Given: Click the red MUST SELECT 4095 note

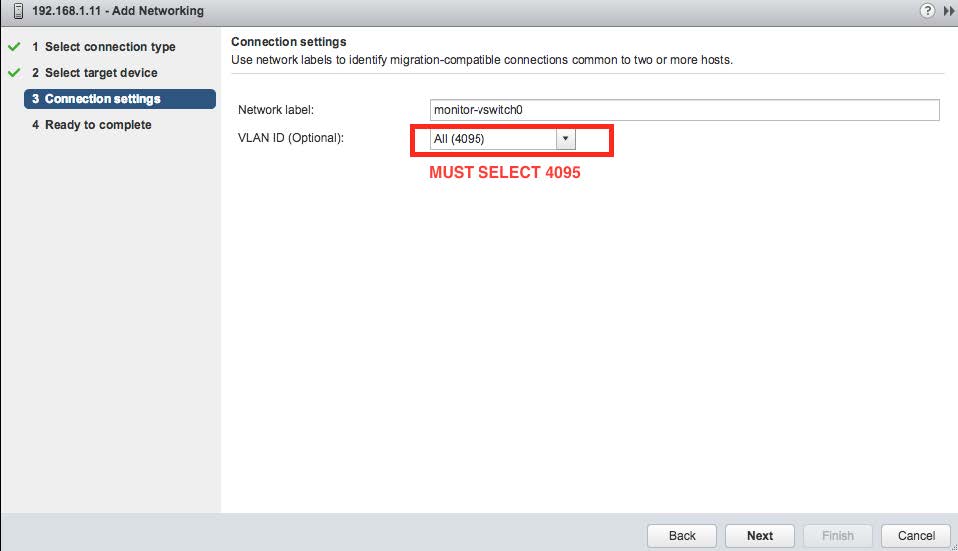Looking at the screenshot, I should point(504,172).
